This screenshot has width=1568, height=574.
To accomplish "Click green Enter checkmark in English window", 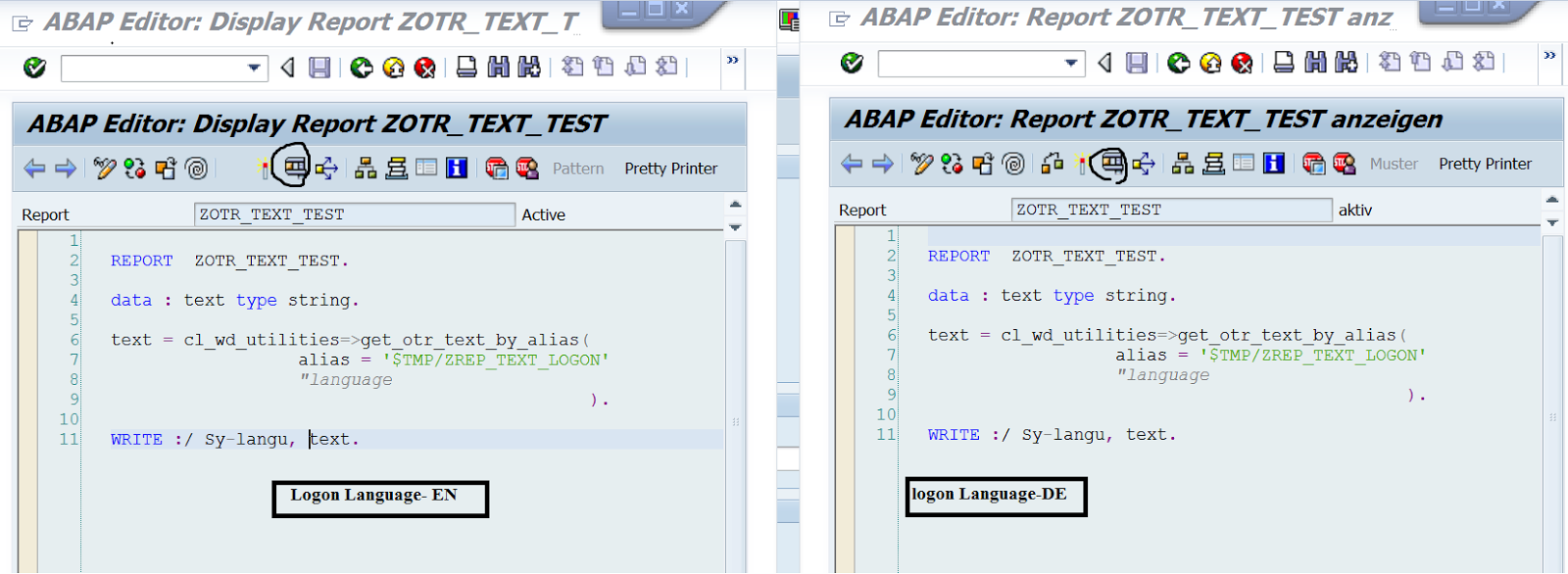I will coord(34,68).
